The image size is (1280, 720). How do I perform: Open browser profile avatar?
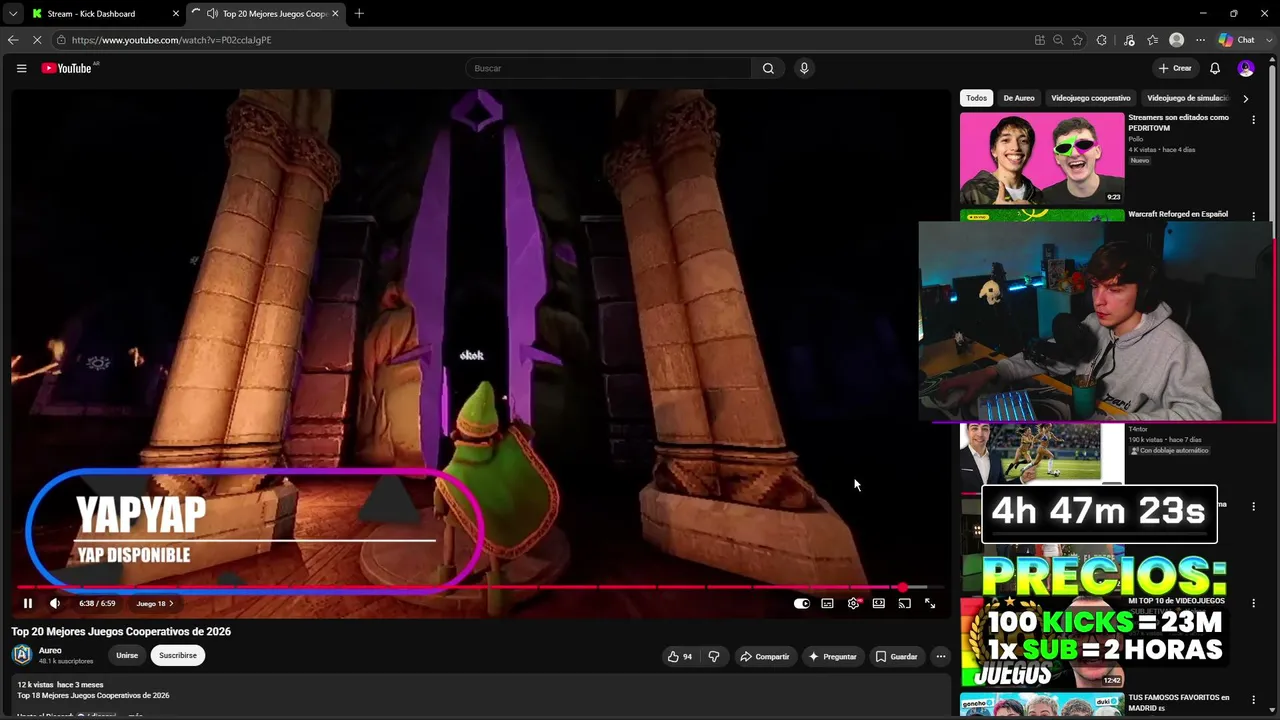1177,40
